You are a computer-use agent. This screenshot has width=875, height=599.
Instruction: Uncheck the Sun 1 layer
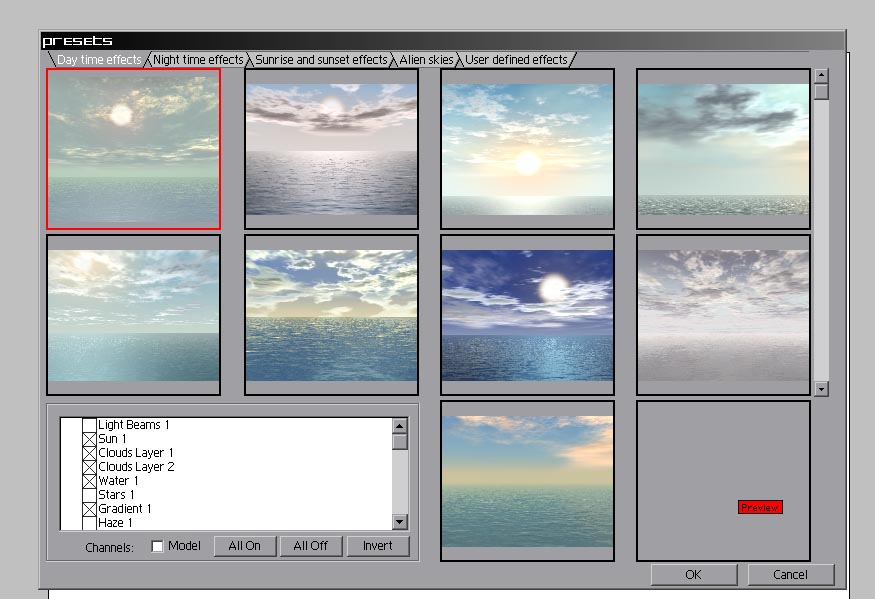pos(89,439)
